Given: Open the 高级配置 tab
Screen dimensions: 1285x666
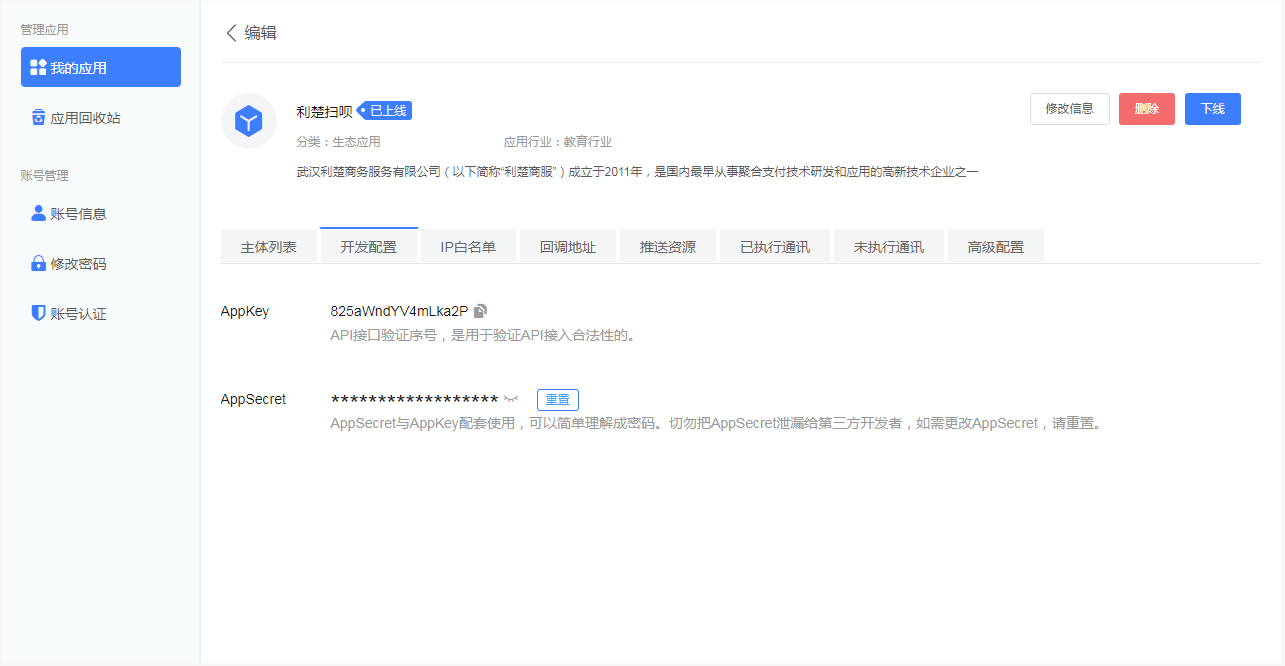Looking at the screenshot, I should (x=996, y=245).
